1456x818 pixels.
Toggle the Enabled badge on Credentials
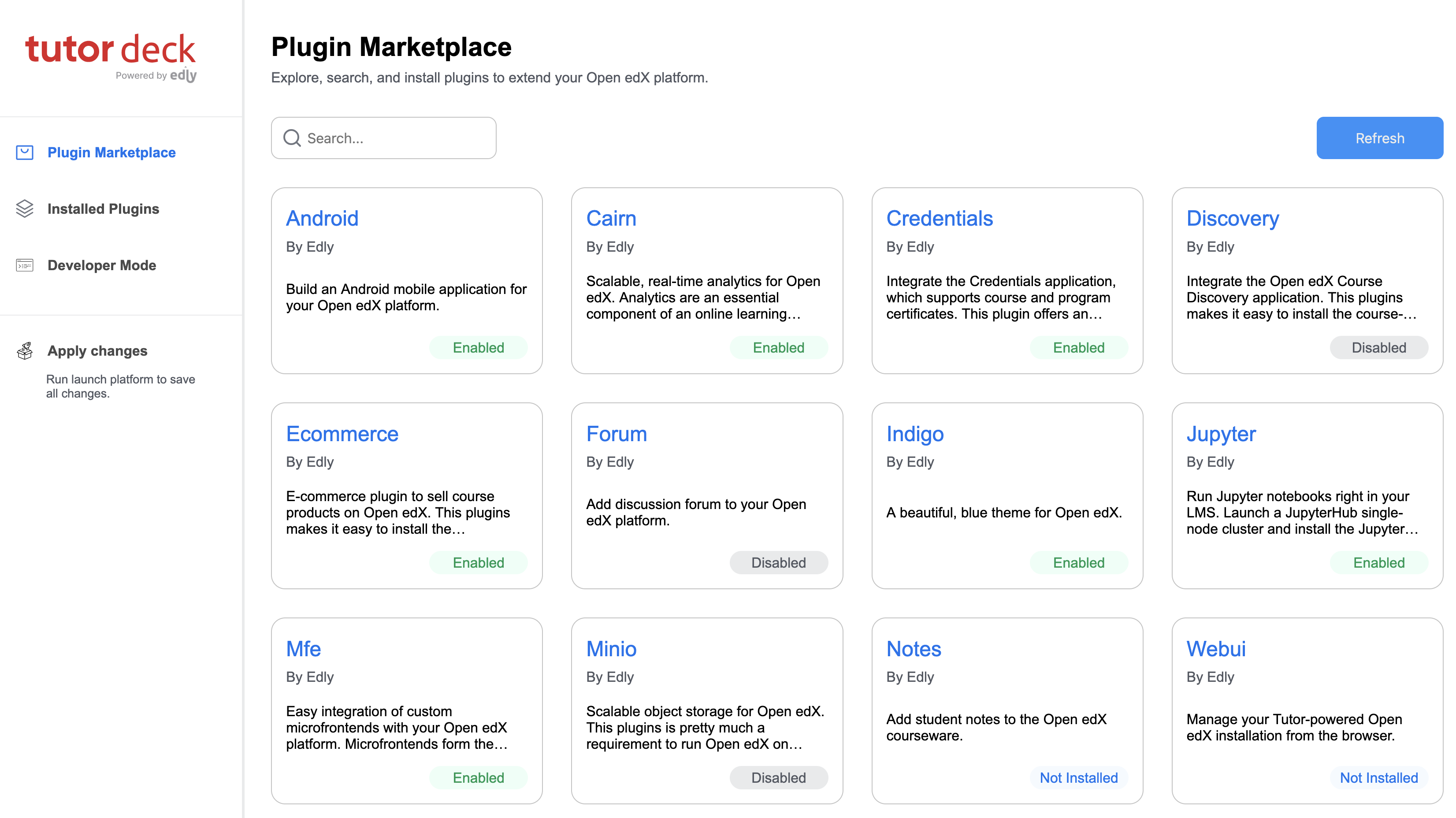(1078, 348)
